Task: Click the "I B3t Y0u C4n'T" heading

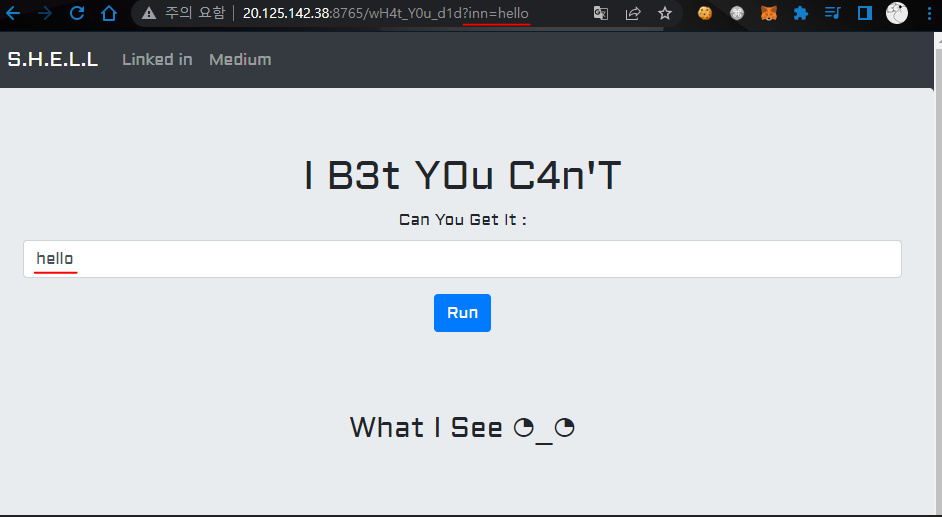Action: point(463,176)
